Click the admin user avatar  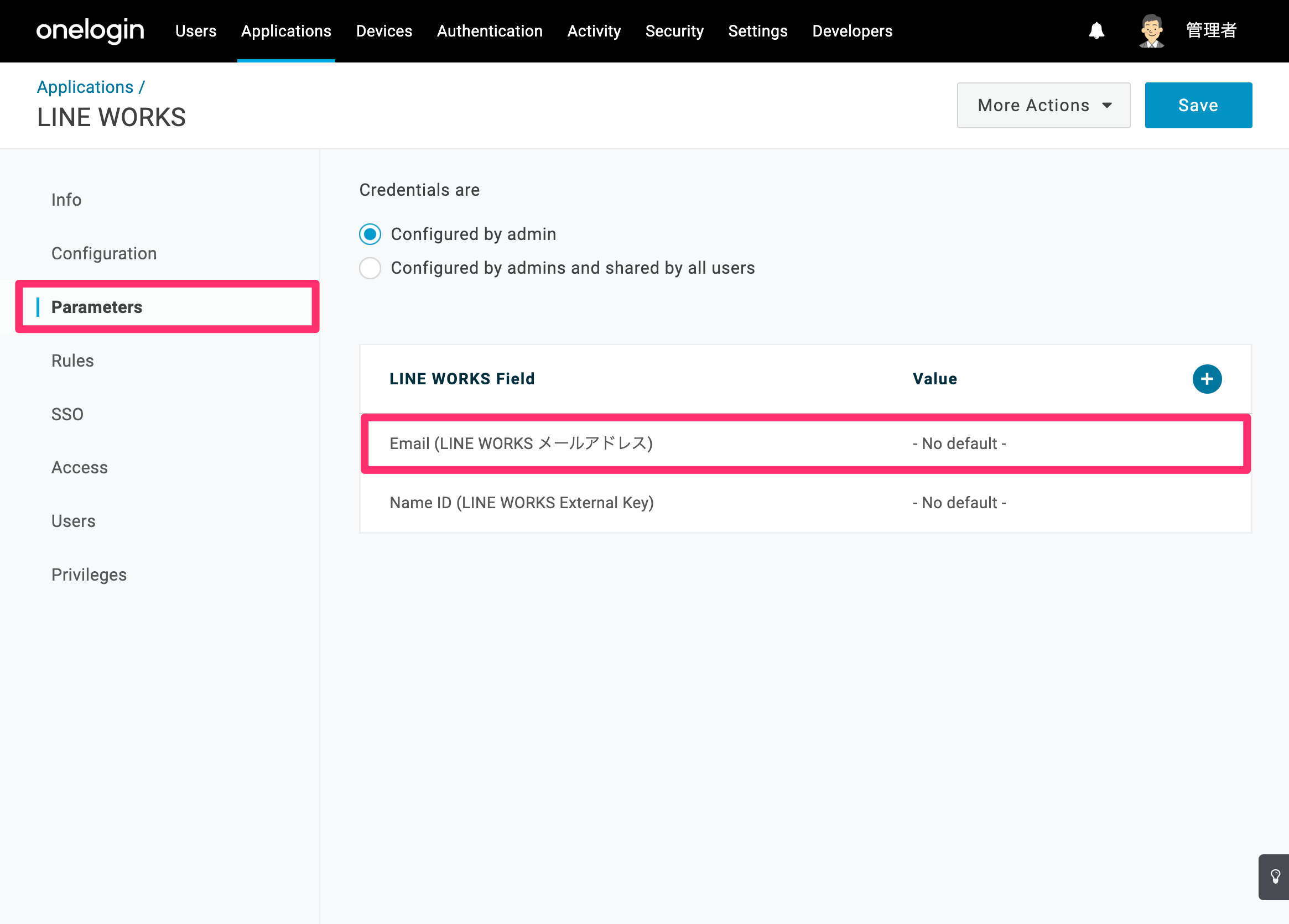pyautogui.click(x=1151, y=30)
